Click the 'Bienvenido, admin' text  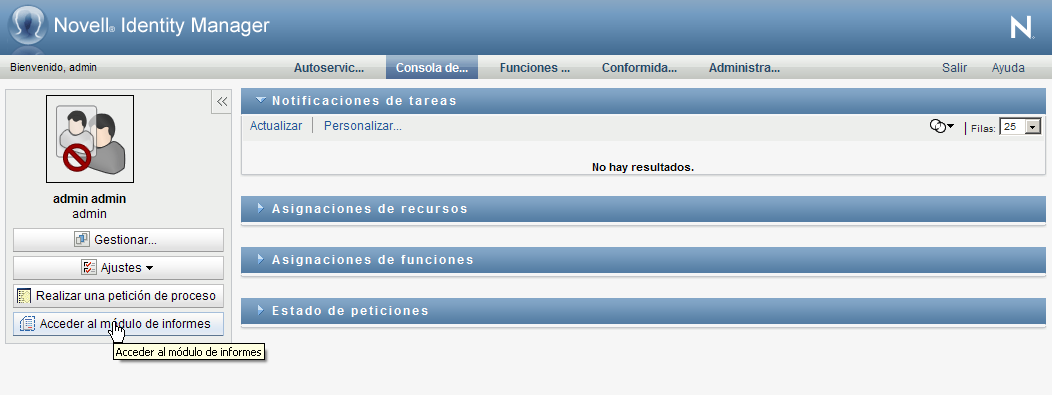pyautogui.click(x=54, y=68)
